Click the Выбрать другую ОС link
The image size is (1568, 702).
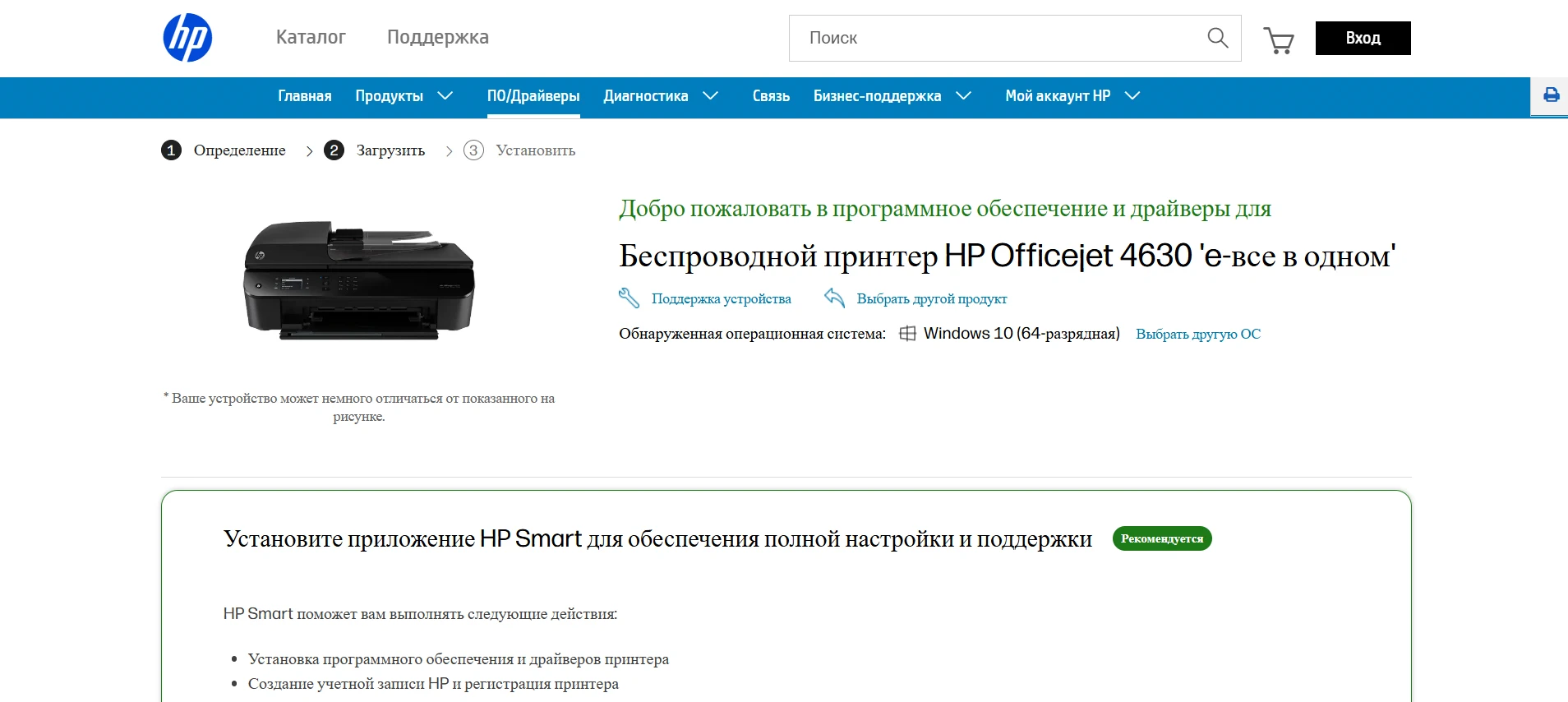pos(1197,334)
